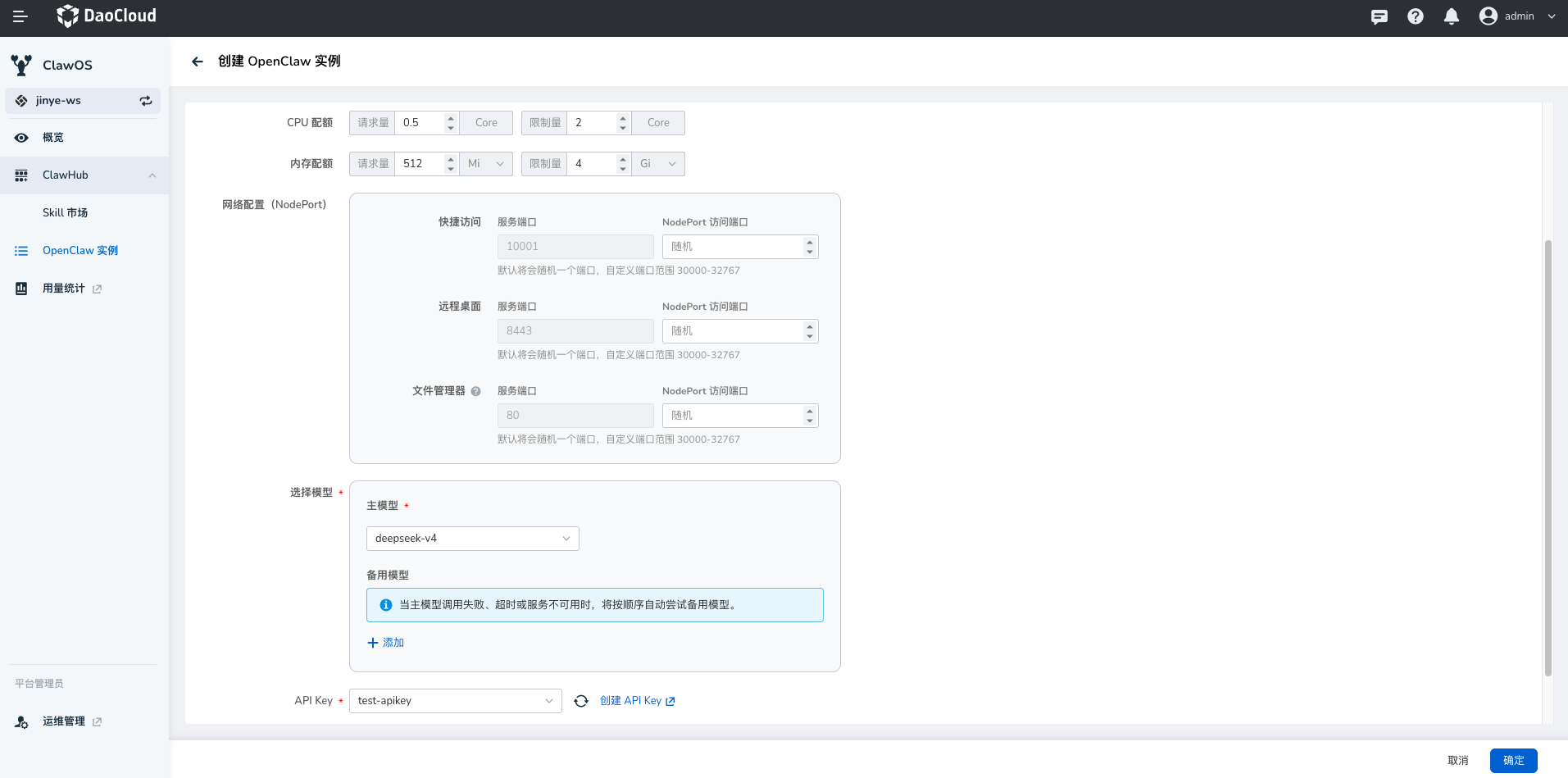Open the 概览 overview page
This screenshot has height=778, width=1568.
(84, 138)
